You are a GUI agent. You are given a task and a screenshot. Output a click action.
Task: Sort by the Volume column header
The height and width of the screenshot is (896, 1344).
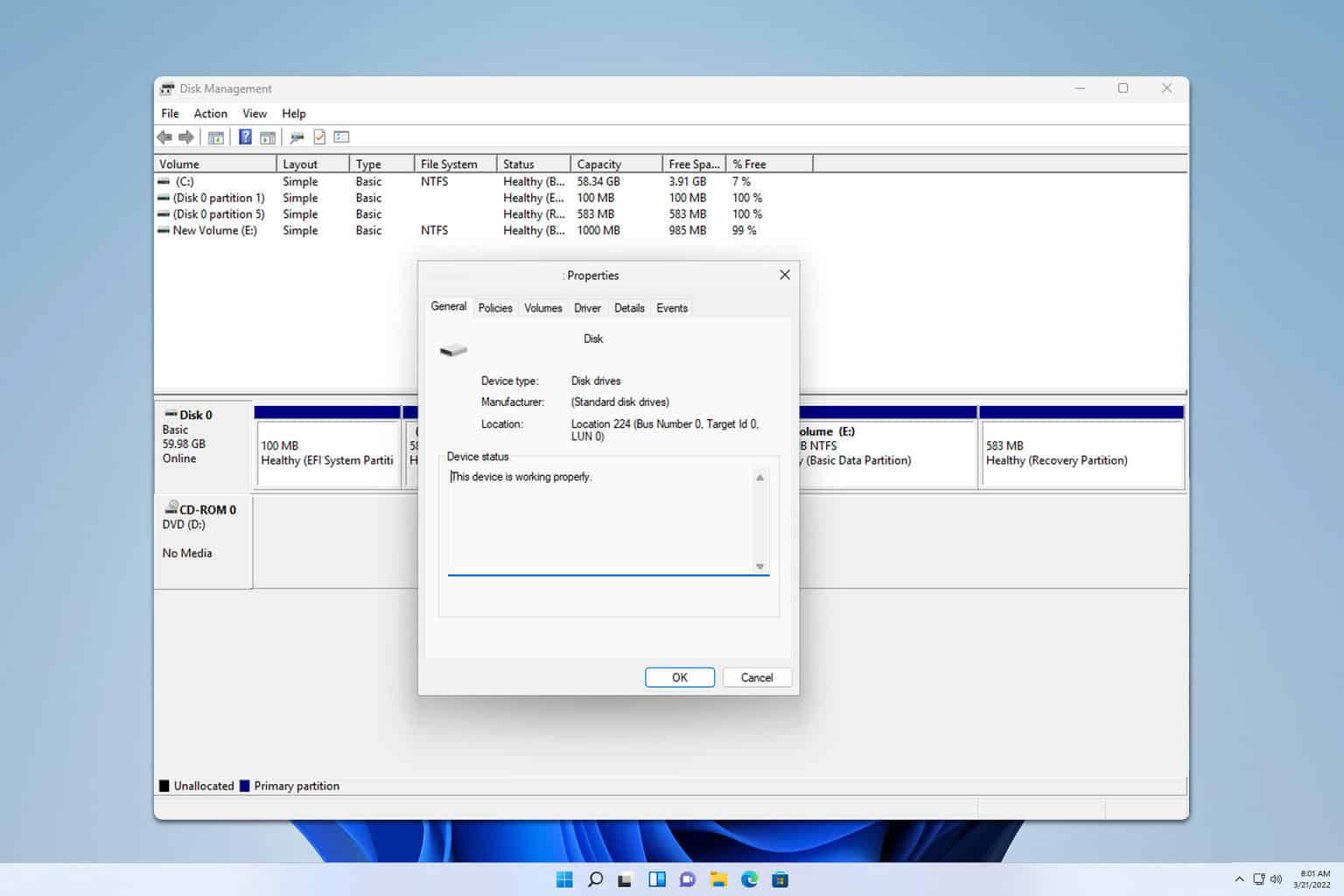click(215, 164)
